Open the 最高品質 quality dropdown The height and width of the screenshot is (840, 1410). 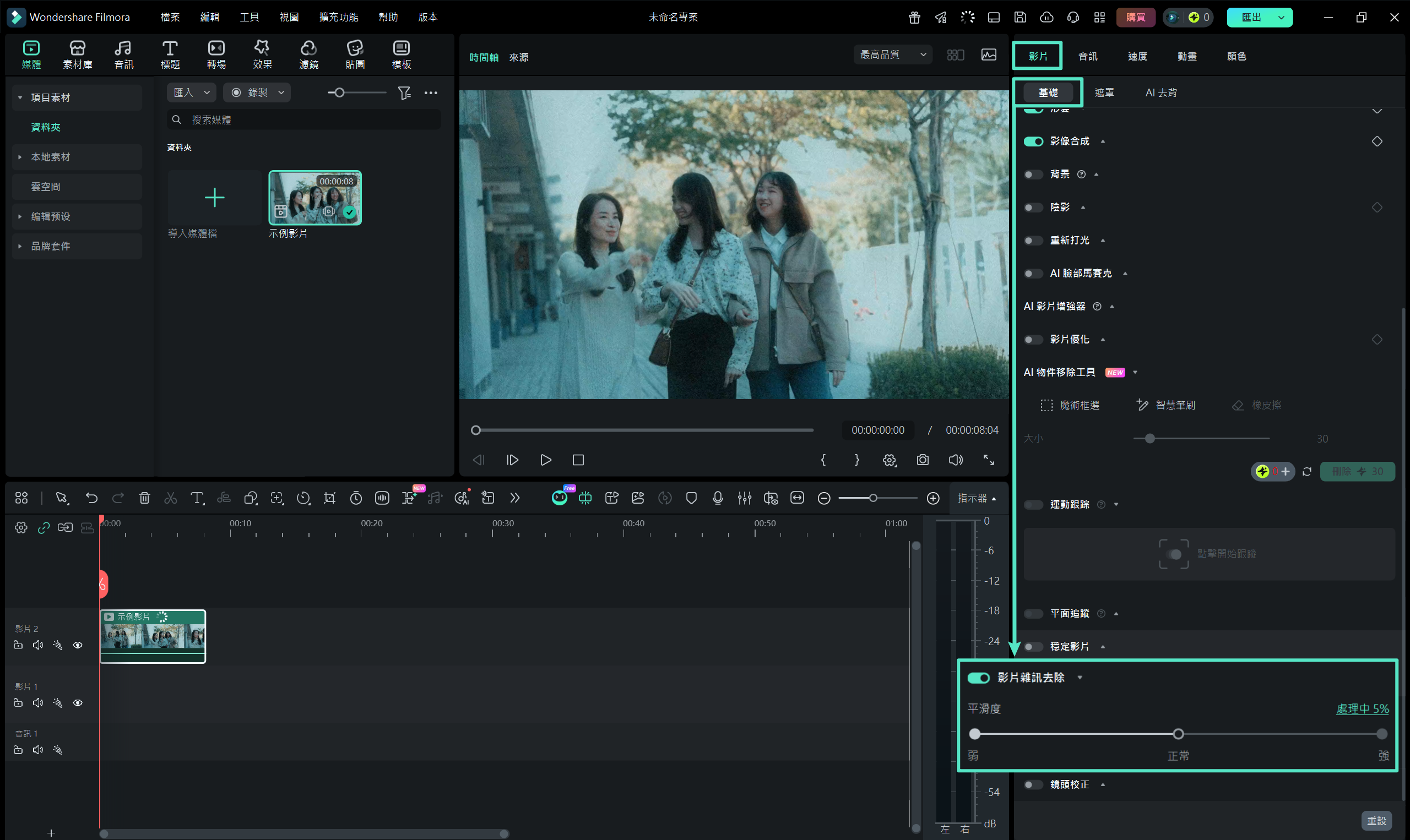pyautogui.click(x=892, y=54)
